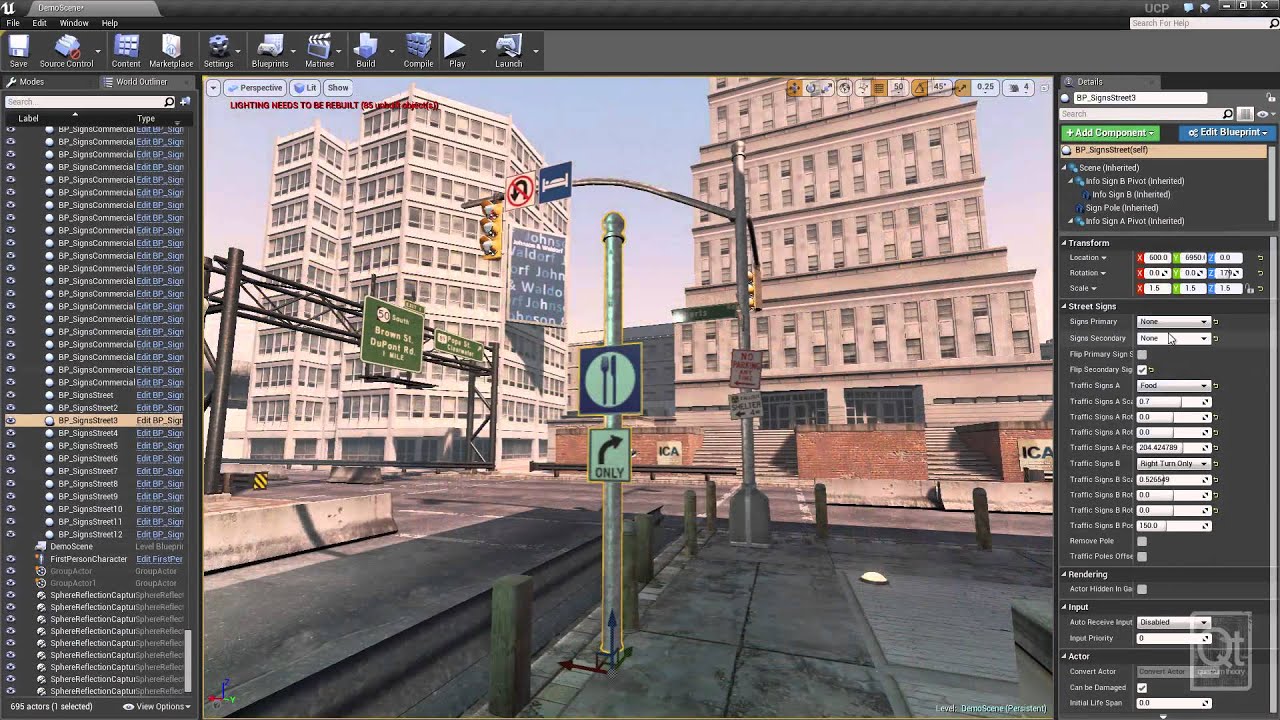Image resolution: width=1280 pixels, height=720 pixels.
Task: Open the View Options dropdown
Action: [155, 707]
